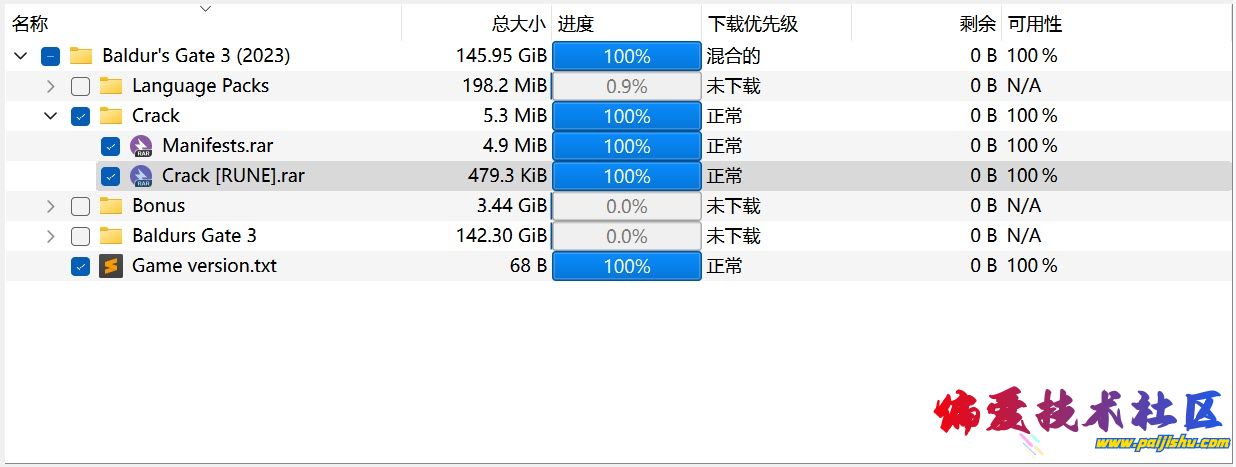Click the Crack [RUNE].rar progress bar
The image size is (1236, 467).
click(x=627, y=176)
